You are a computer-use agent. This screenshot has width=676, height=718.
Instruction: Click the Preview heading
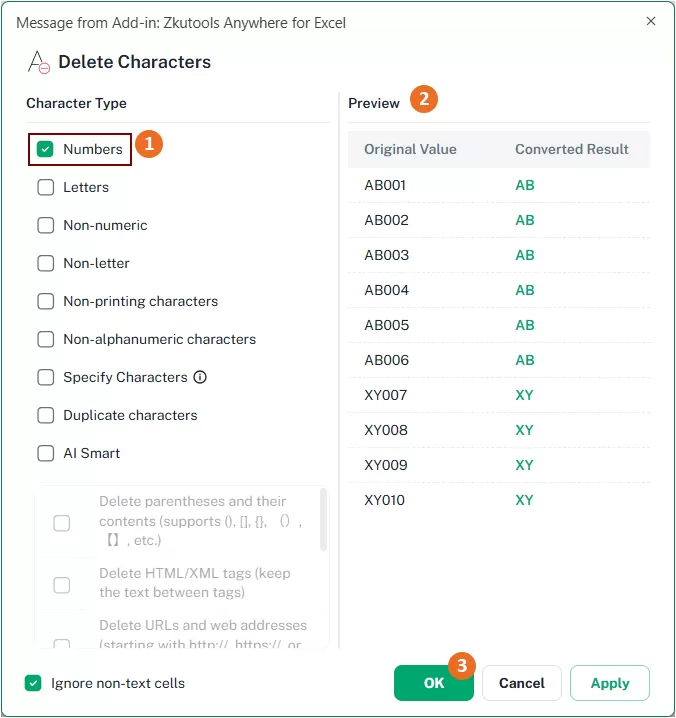click(374, 103)
